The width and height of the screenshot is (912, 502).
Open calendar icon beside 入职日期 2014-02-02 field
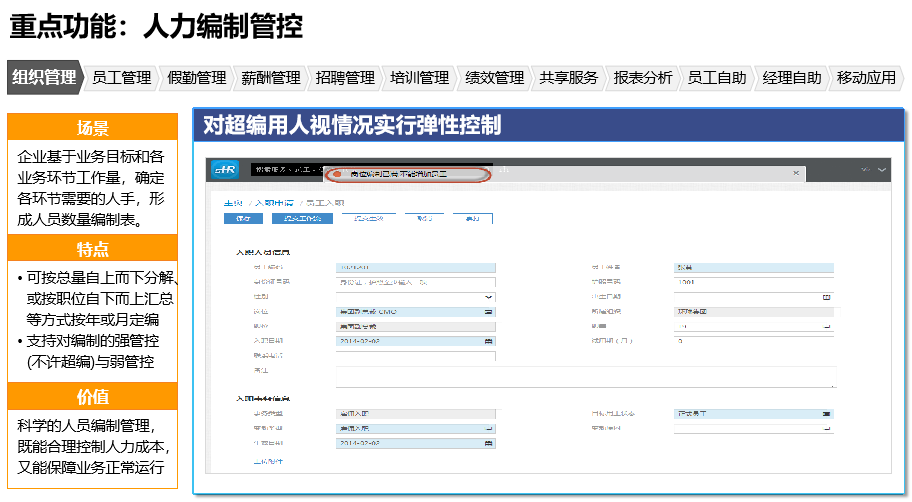[x=489, y=341]
